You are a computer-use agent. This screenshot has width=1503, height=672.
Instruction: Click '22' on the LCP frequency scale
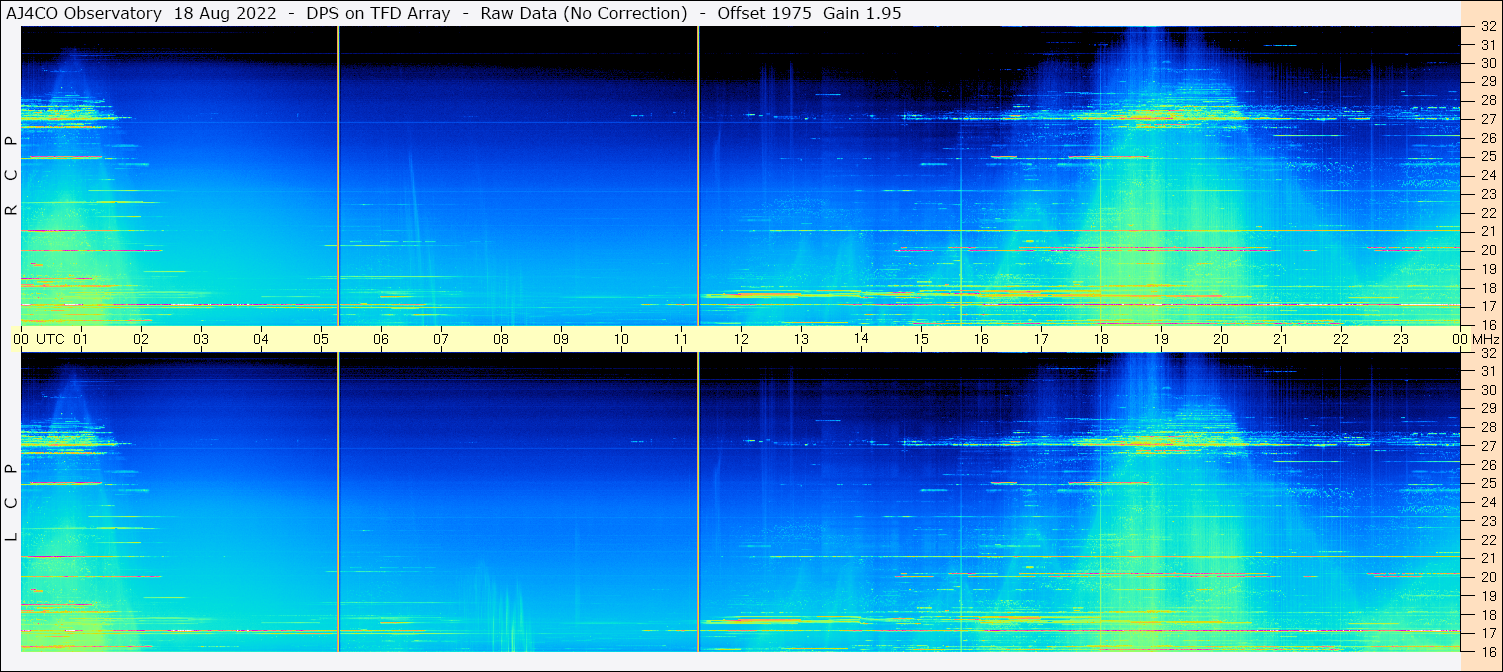click(1487, 539)
